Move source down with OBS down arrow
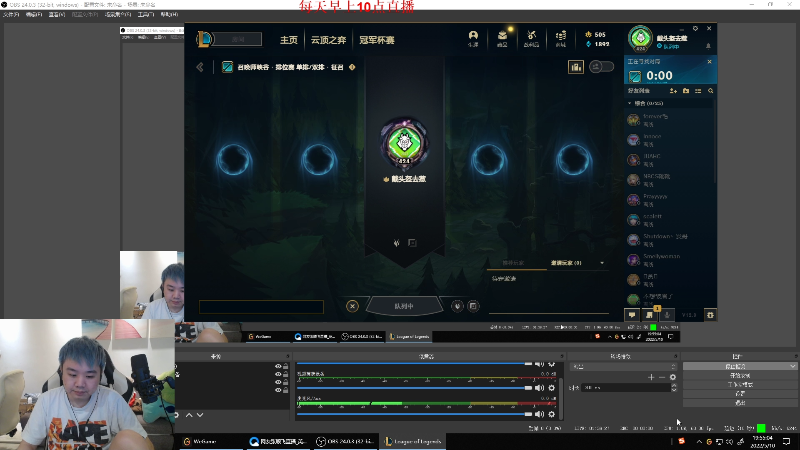The height and width of the screenshot is (450, 800). tap(200, 415)
